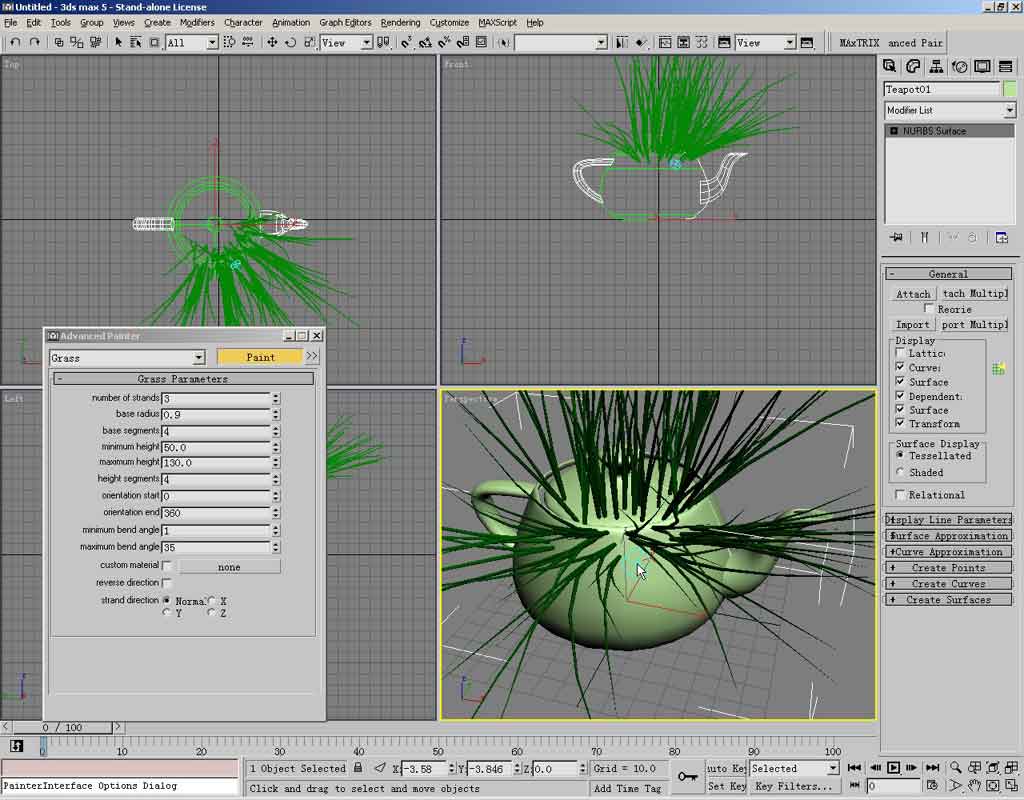Screen dimensions: 1024x800
Task: Open the Rendering menu
Action: [x=400, y=22]
